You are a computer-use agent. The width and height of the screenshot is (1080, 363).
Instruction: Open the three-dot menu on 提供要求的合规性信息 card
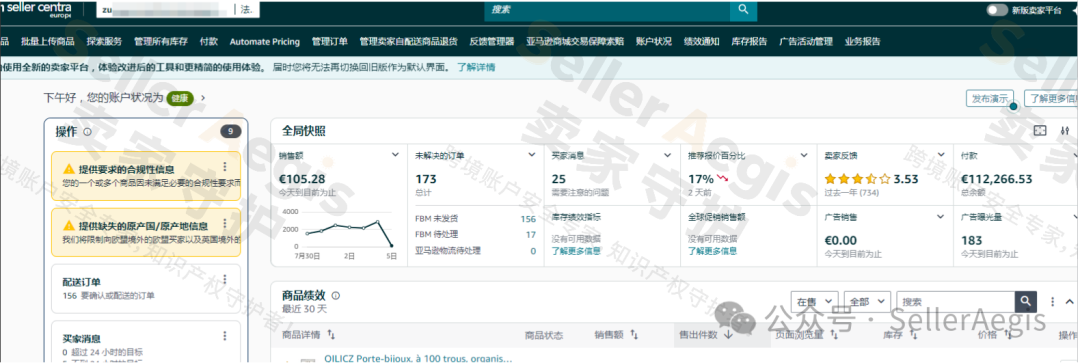coord(225,167)
